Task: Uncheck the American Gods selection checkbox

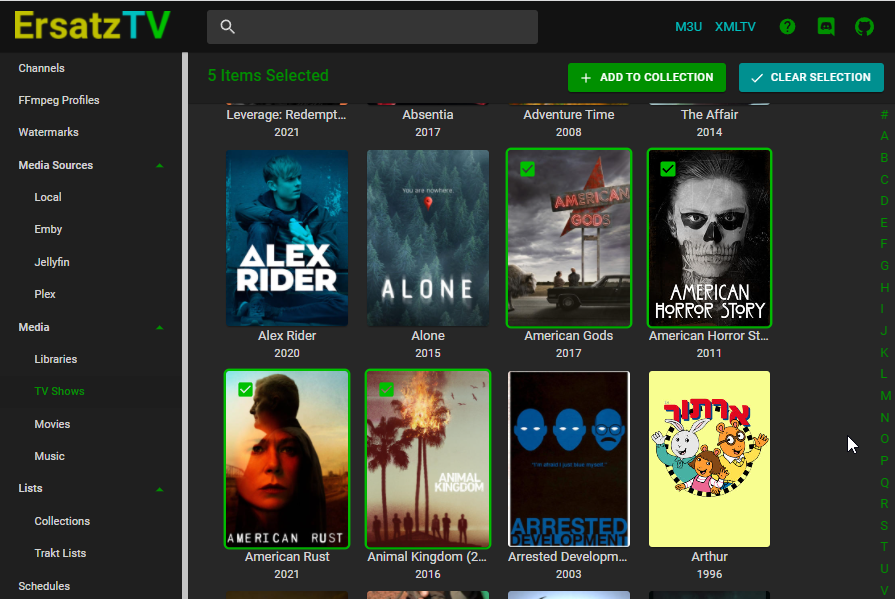Action: (x=527, y=169)
